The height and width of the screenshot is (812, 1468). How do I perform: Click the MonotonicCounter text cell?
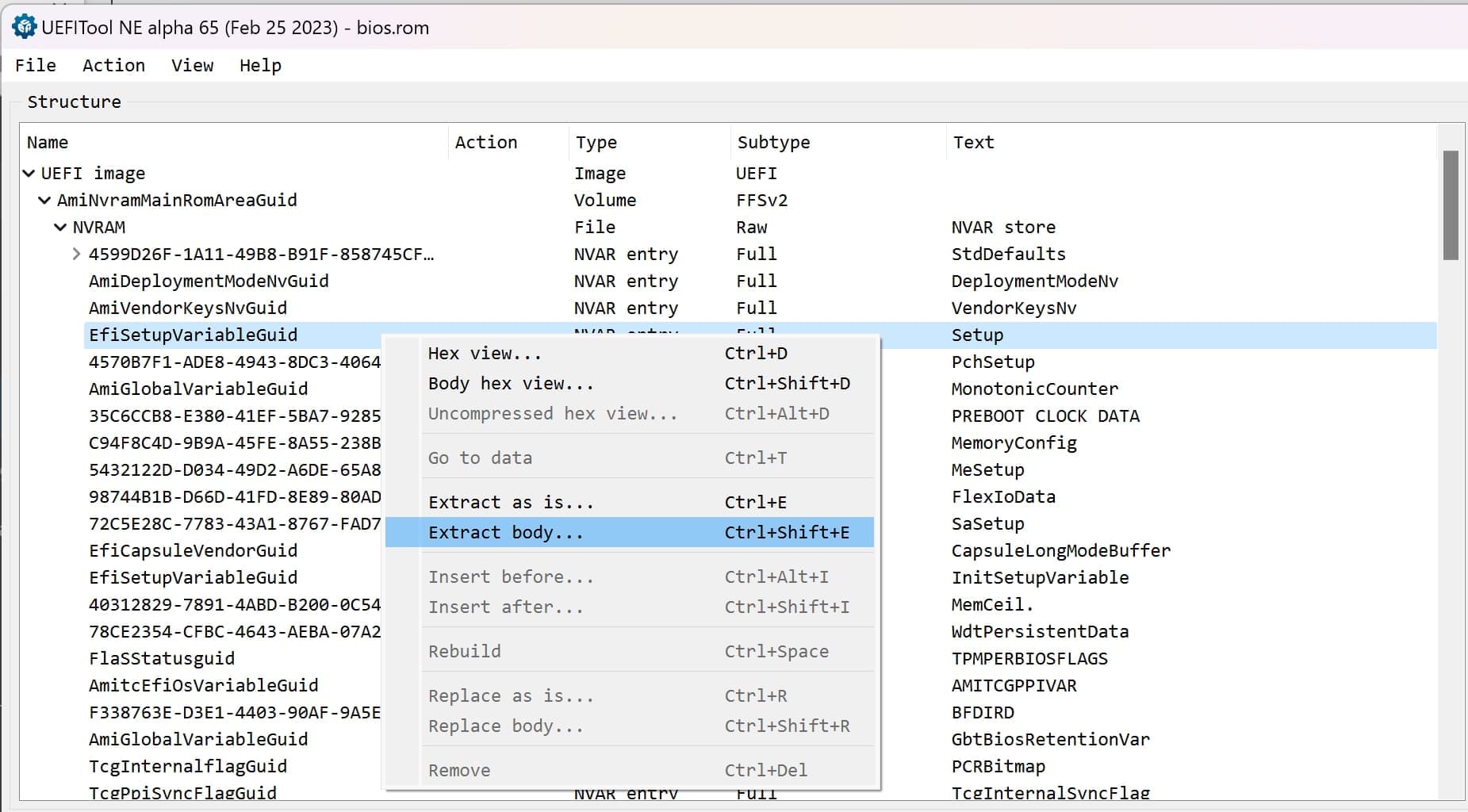1035,389
